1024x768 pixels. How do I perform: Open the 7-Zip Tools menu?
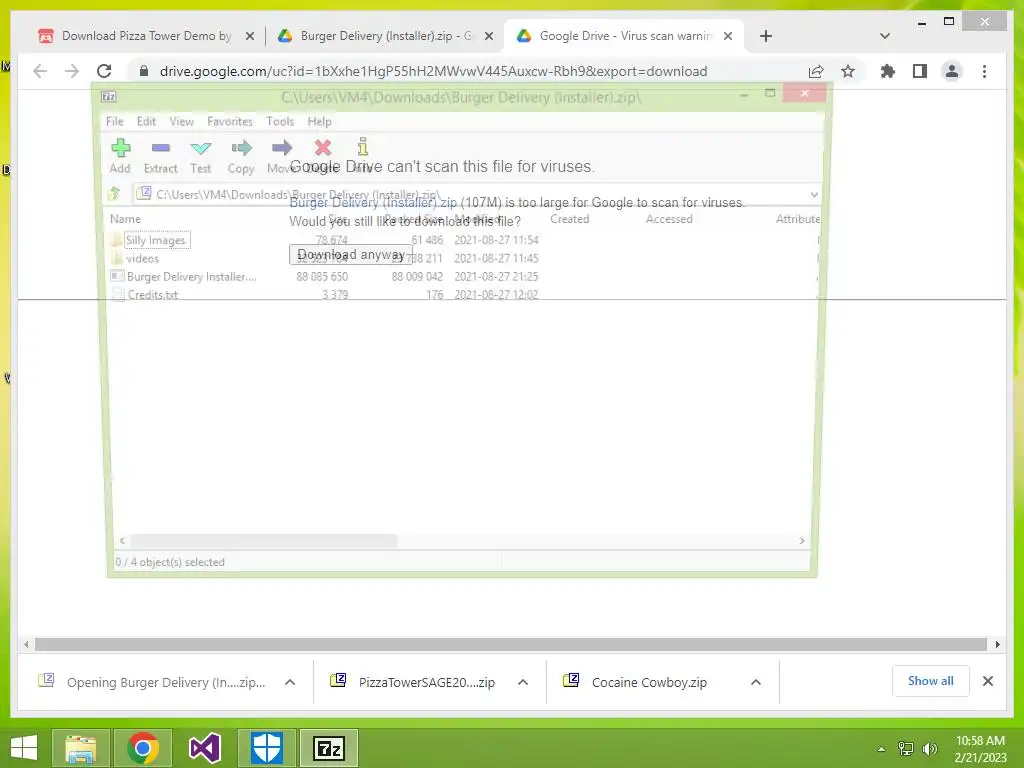pyautogui.click(x=280, y=121)
